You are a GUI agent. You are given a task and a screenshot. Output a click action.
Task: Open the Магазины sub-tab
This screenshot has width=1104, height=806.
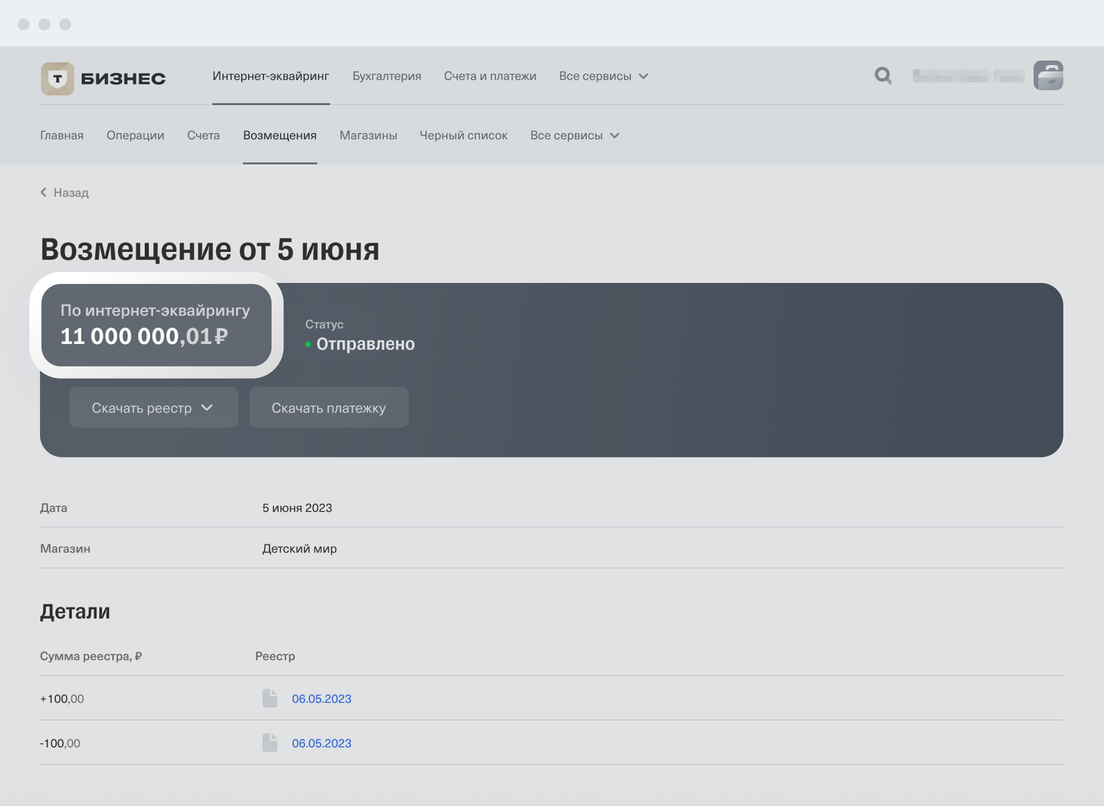pyautogui.click(x=368, y=135)
